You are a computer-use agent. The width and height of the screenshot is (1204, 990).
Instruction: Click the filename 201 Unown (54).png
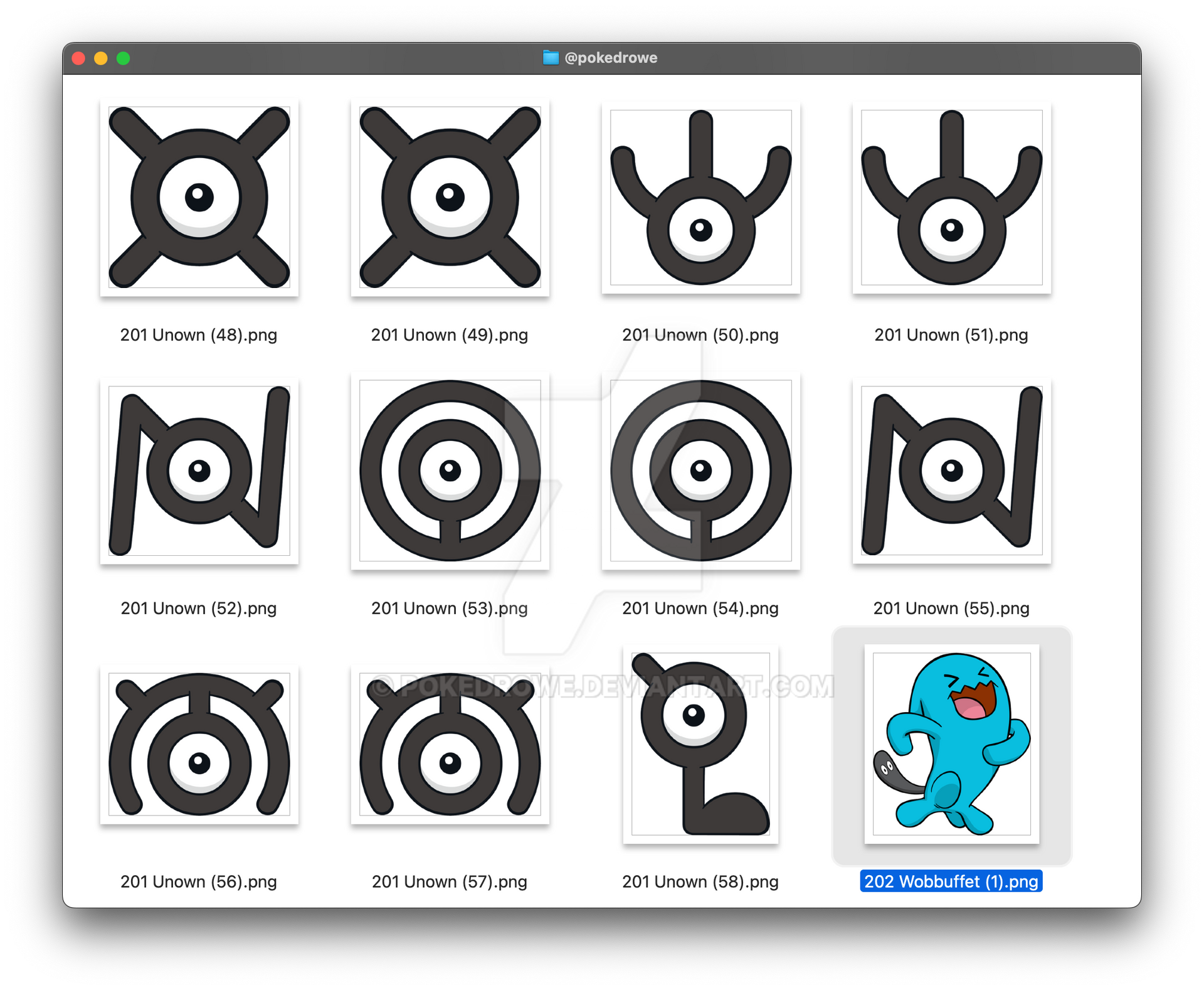700,609
